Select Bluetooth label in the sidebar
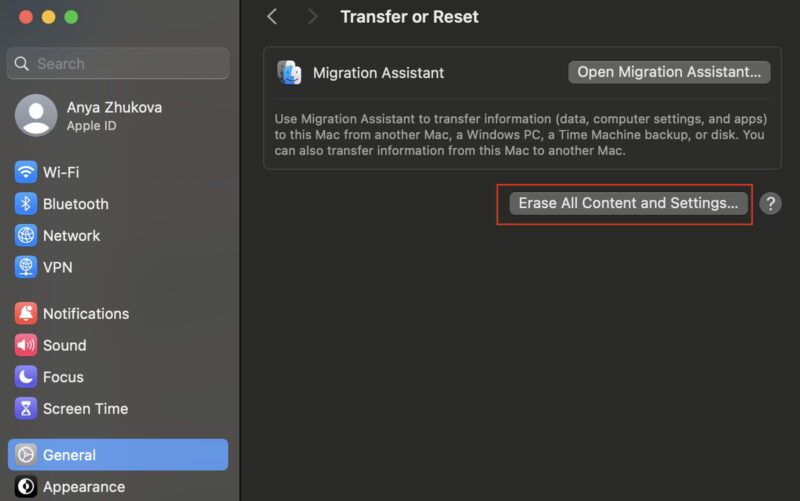This screenshot has width=800, height=501. 76,204
